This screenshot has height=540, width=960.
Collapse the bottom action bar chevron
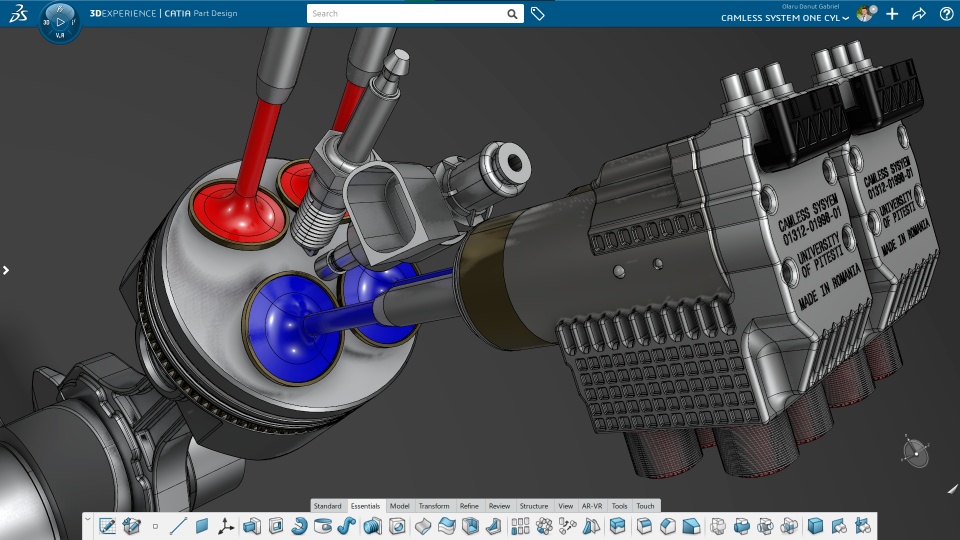coord(88,520)
